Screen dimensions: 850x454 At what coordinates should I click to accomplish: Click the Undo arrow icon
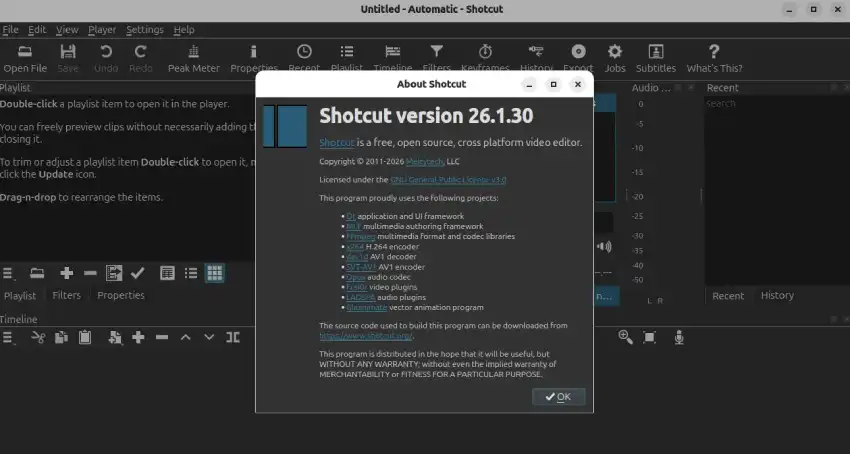[x=106, y=52]
